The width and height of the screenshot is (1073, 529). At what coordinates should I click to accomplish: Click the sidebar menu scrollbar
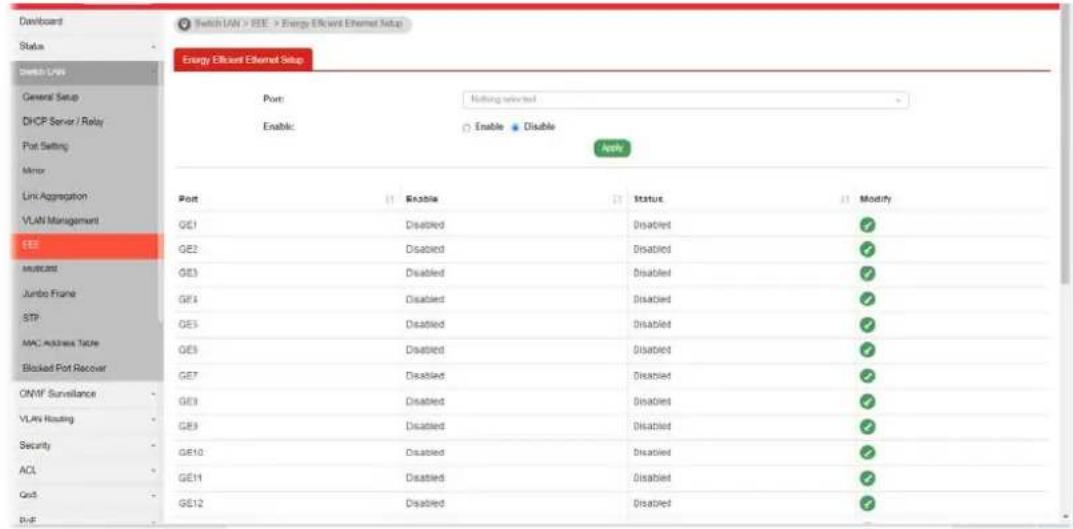[160, 192]
